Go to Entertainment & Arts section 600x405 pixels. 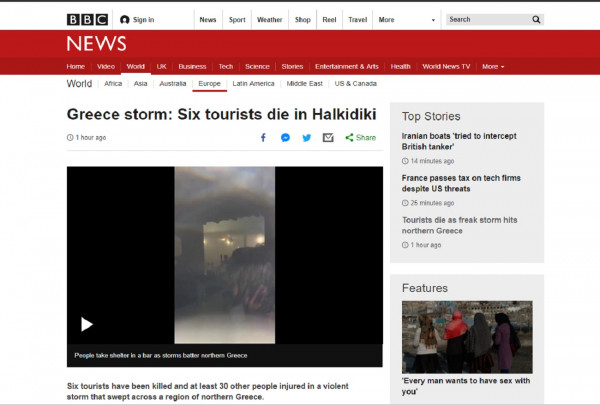(x=346, y=66)
